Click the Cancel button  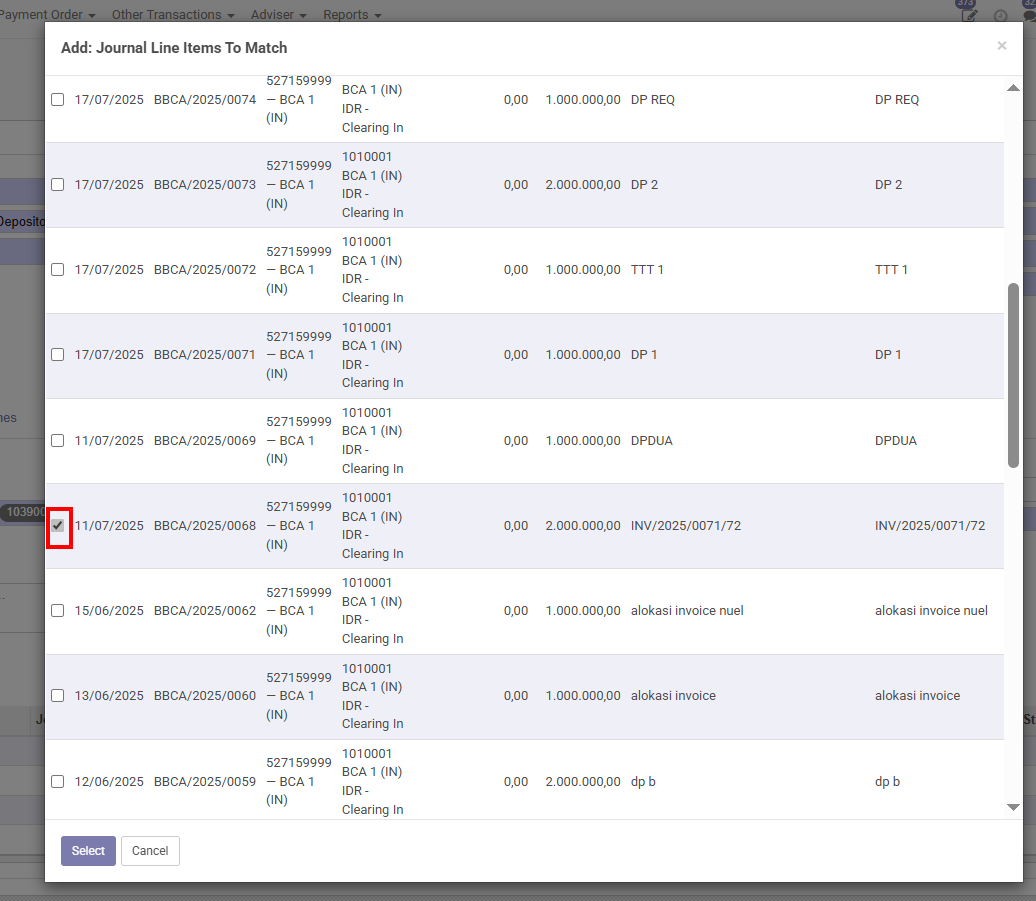pos(150,851)
